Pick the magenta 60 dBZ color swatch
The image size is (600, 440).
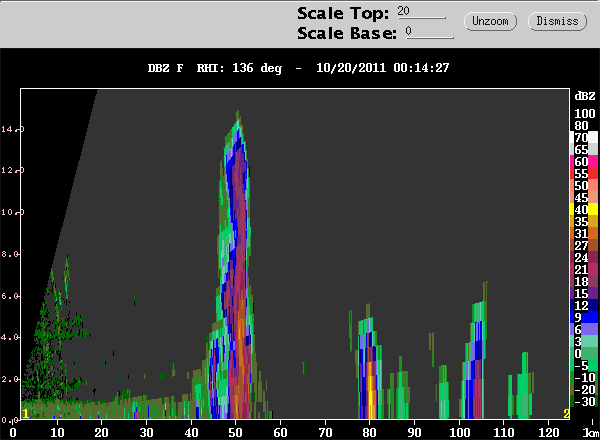tap(582, 161)
